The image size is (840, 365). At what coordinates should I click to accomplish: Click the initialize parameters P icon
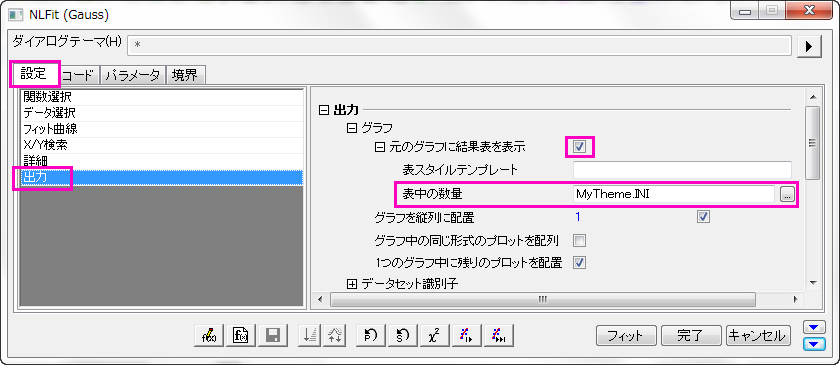(x=371, y=336)
